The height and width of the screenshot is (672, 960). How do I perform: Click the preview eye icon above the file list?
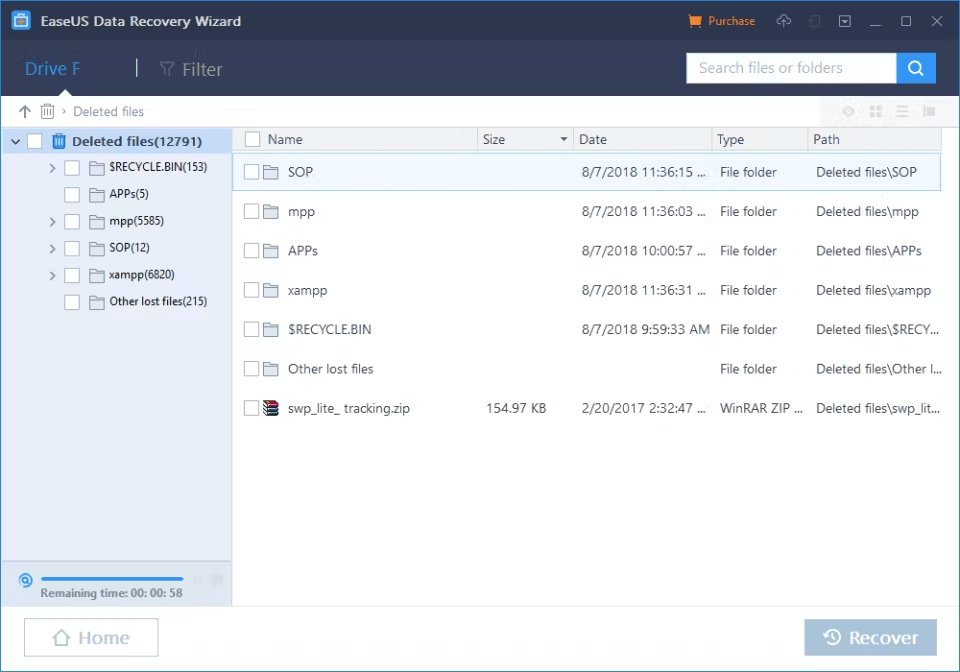point(848,111)
